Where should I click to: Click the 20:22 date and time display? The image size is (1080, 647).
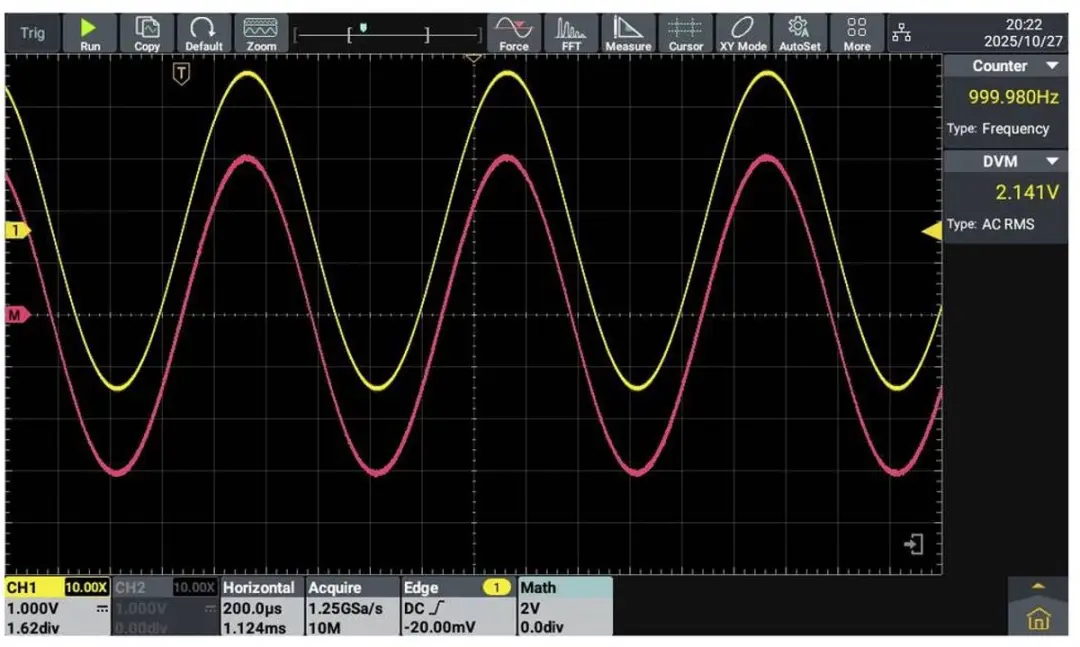point(1024,32)
